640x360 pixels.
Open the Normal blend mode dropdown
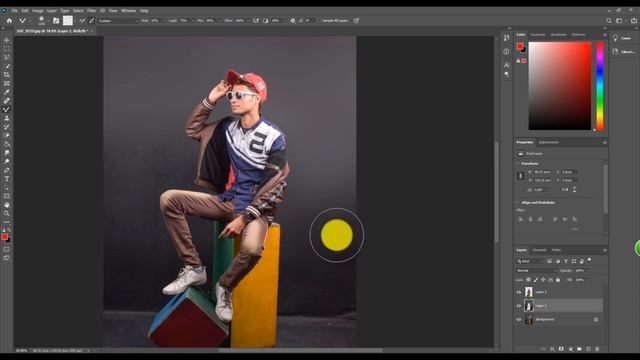point(536,271)
